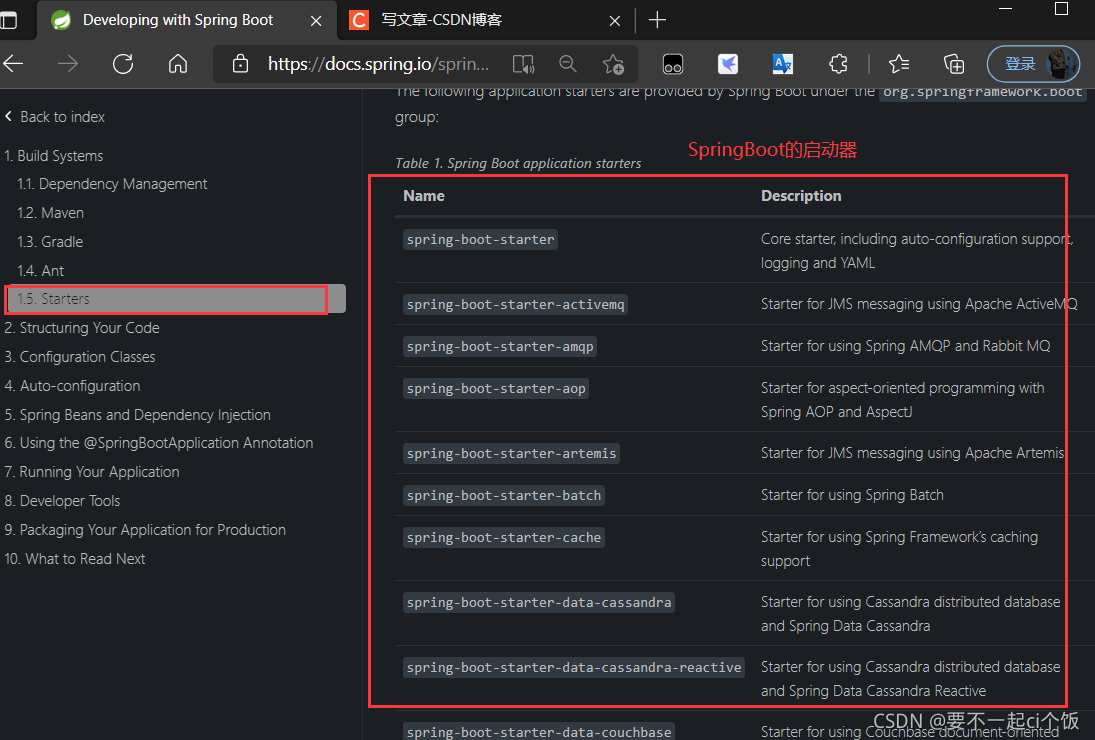This screenshot has width=1095, height=740.
Task: Open the 1.2. Maven section
Action: tap(50, 213)
